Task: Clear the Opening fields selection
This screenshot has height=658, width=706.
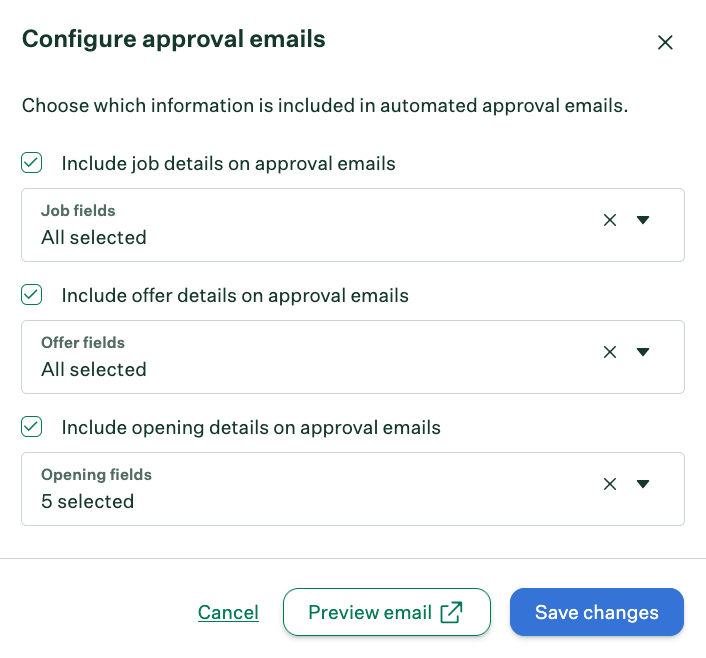Action: (x=610, y=484)
